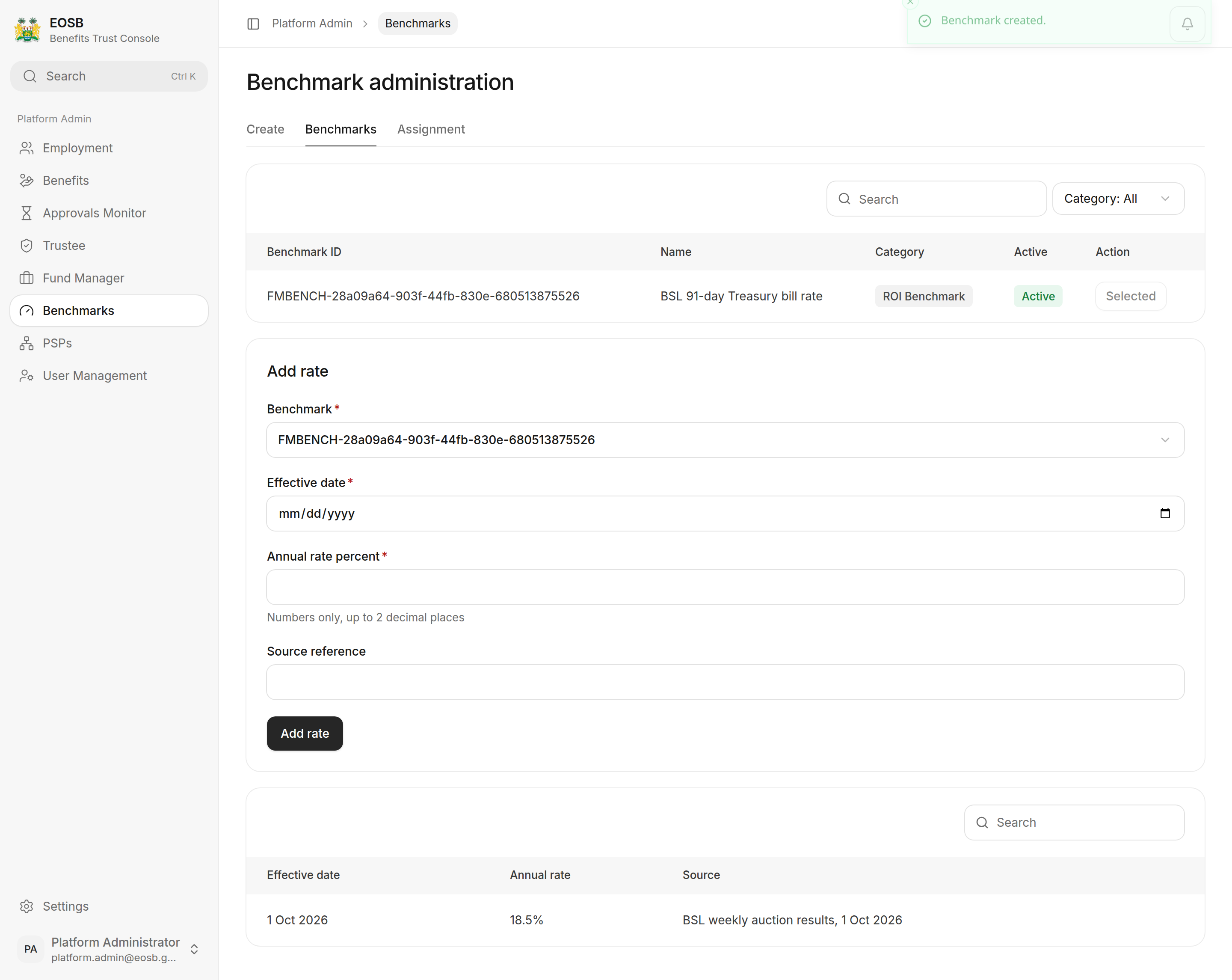Switch to the Create tab
Viewport: 1232px width, 980px height.
tap(265, 129)
